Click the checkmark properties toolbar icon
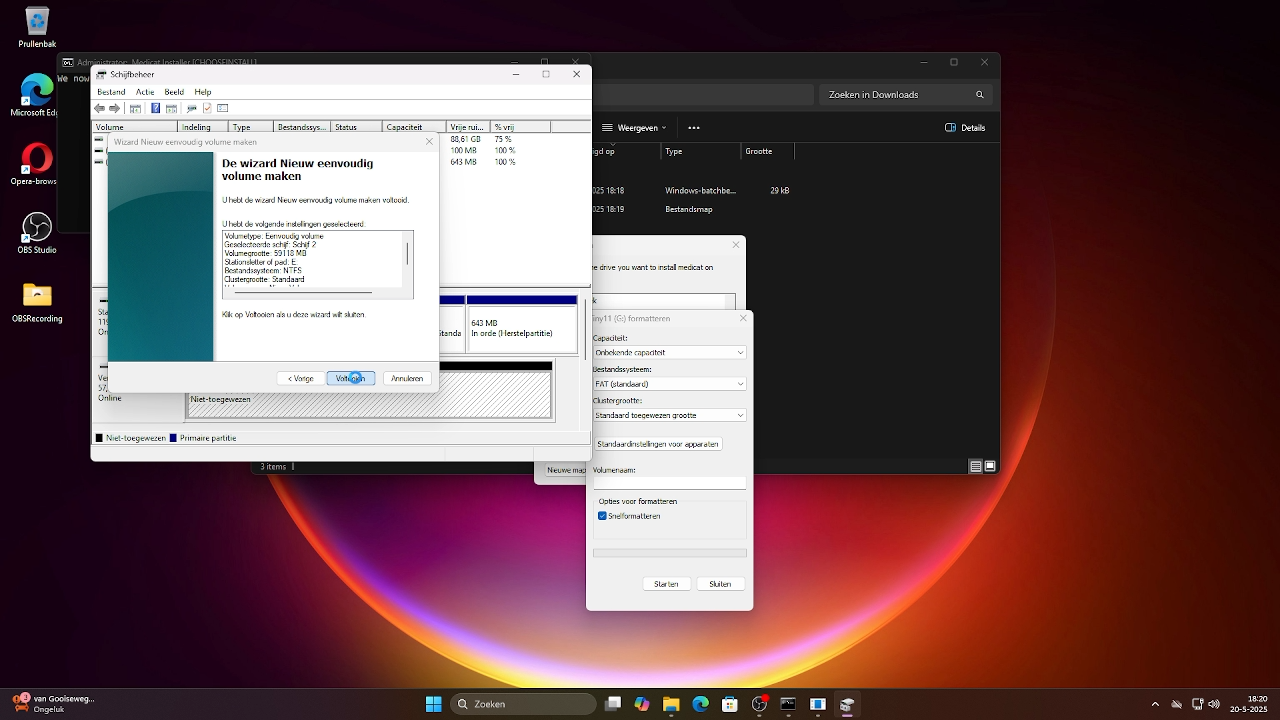The height and width of the screenshot is (720, 1280). 207,108
